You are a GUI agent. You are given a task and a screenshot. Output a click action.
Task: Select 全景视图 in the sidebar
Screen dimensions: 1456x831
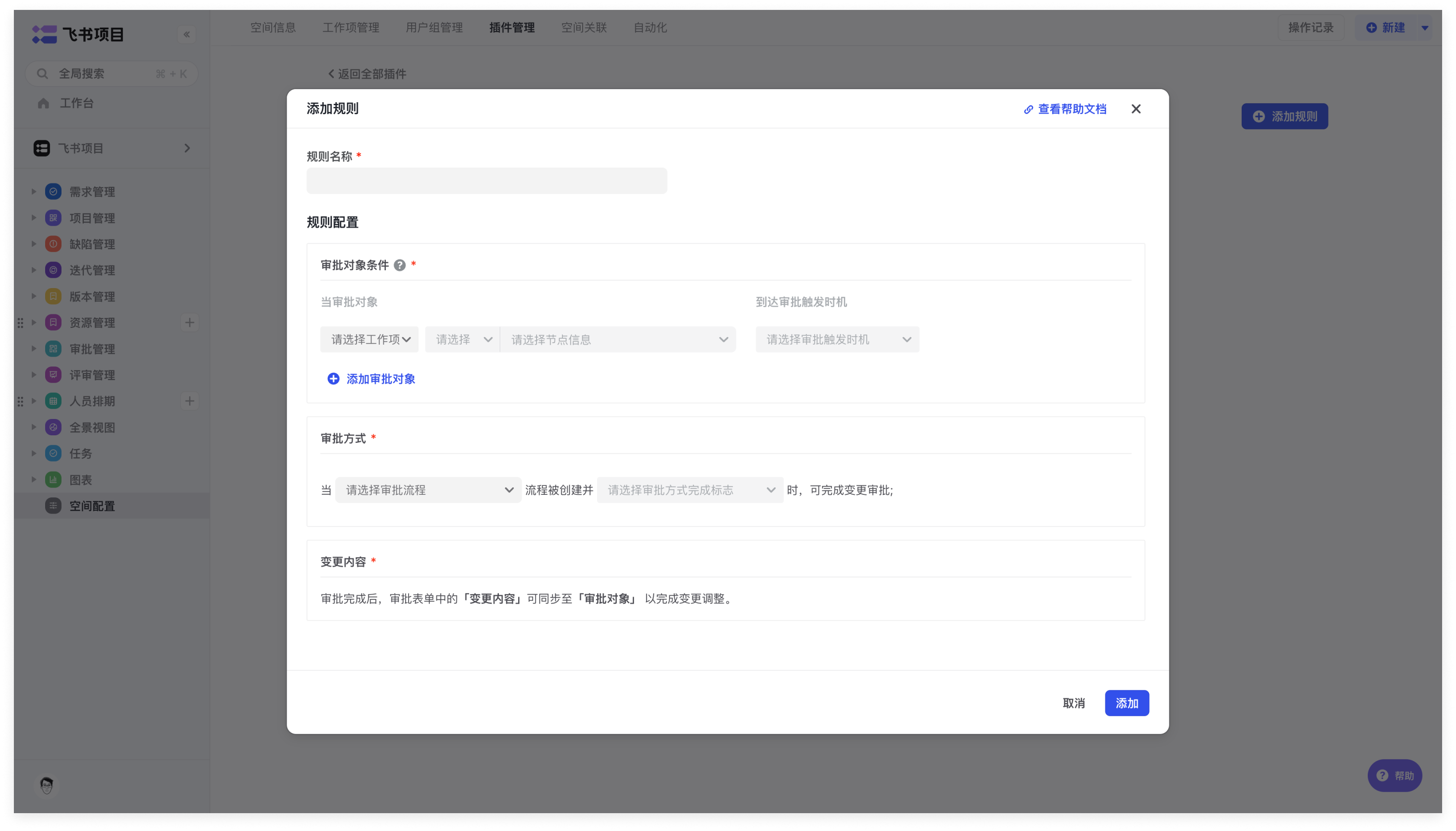[x=112, y=427]
